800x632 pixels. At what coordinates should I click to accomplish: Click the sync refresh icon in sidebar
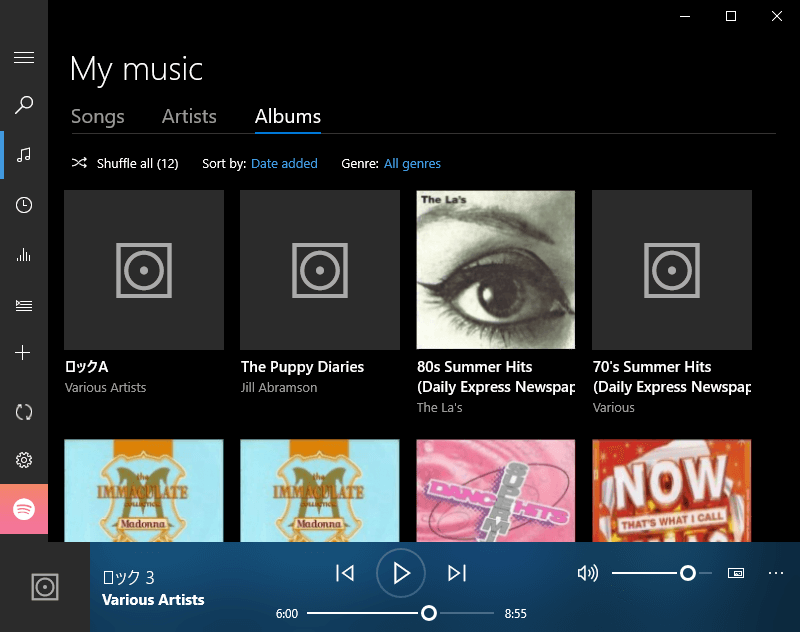(23, 412)
